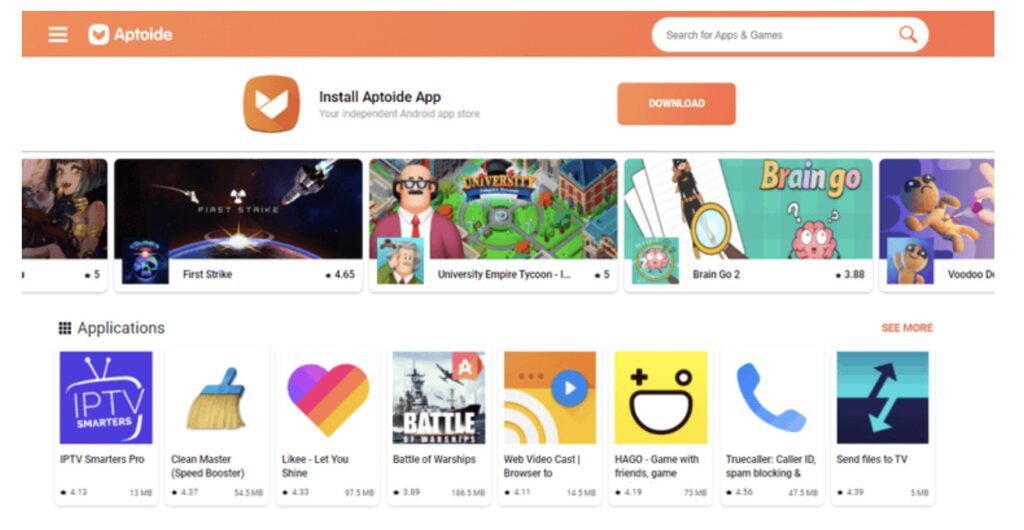Open the Battle of Warships app icon
The height and width of the screenshot is (530, 1024).
pos(439,398)
